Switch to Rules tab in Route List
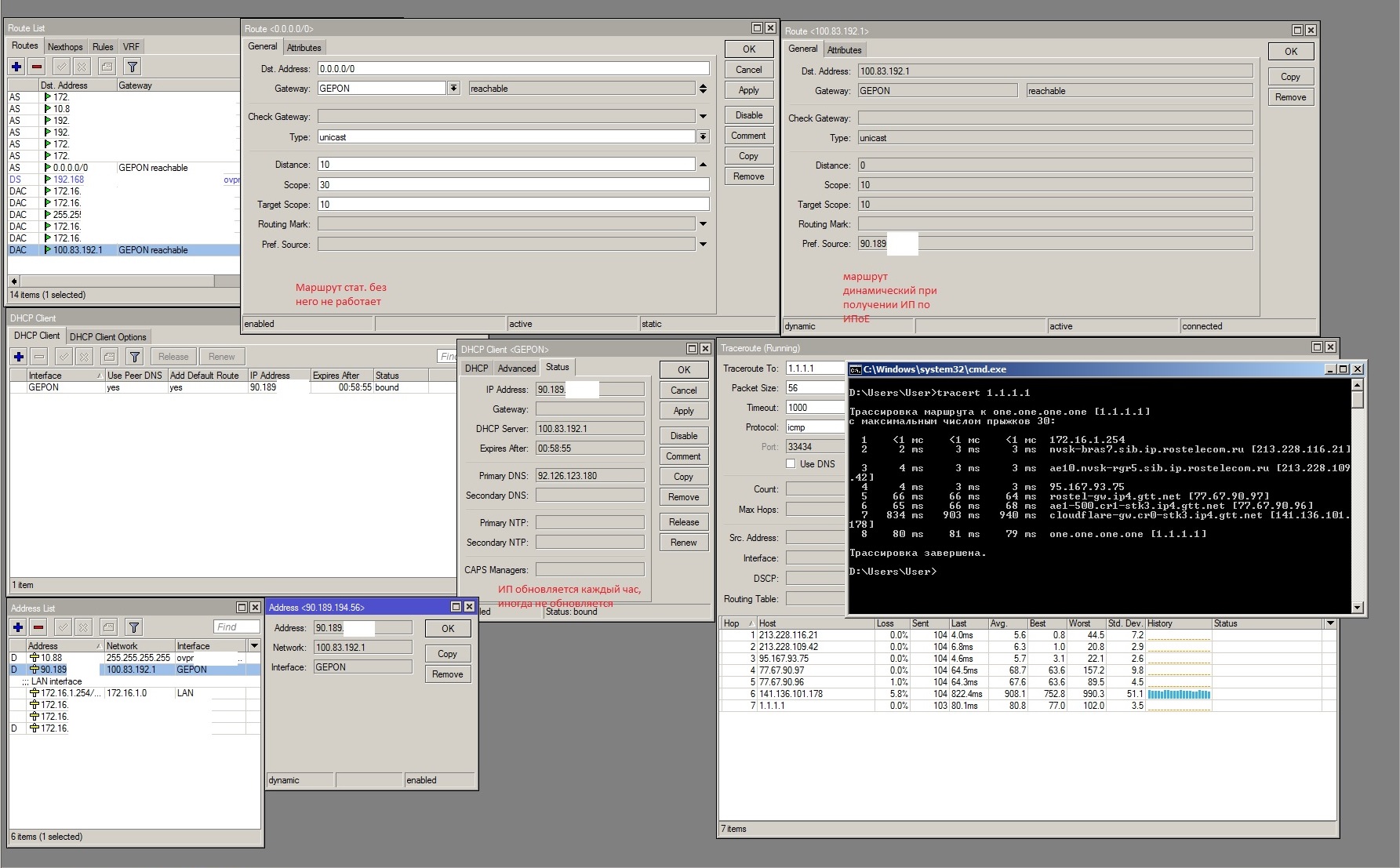 (x=103, y=47)
